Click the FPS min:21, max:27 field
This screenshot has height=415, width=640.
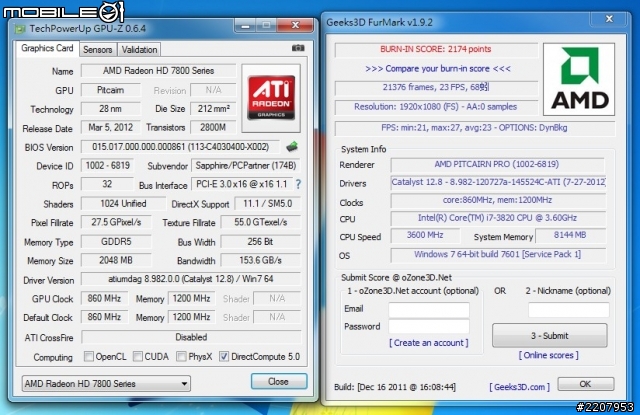click(475, 128)
